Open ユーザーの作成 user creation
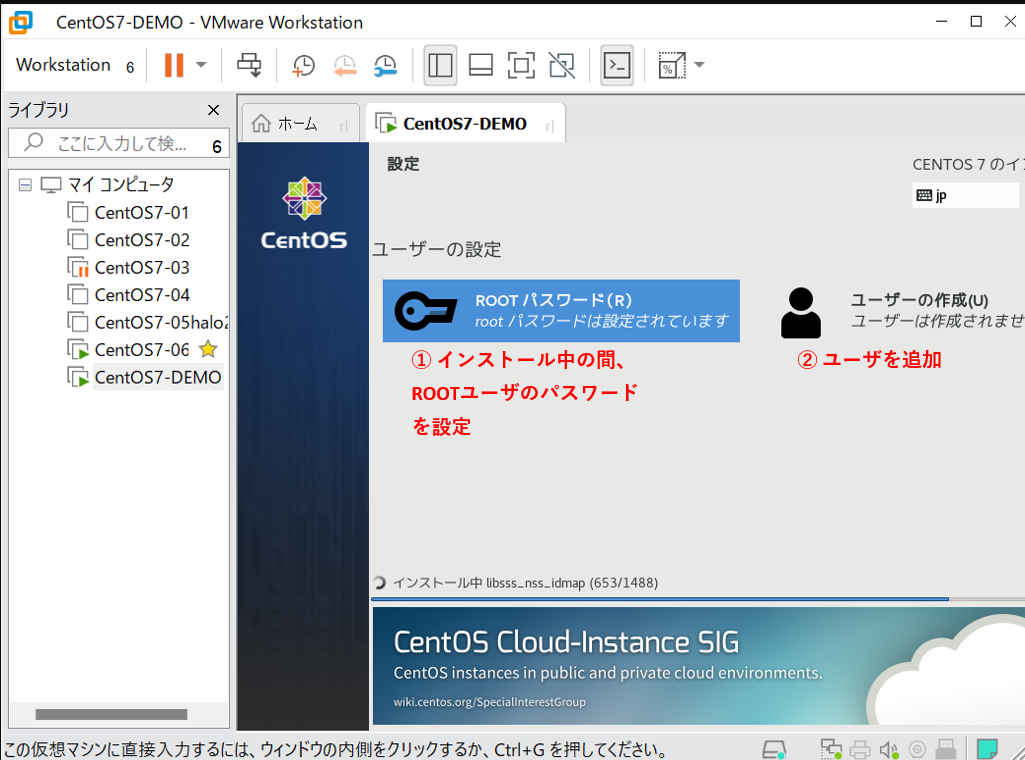Viewport: 1025px width, 760px height. click(902, 311)
